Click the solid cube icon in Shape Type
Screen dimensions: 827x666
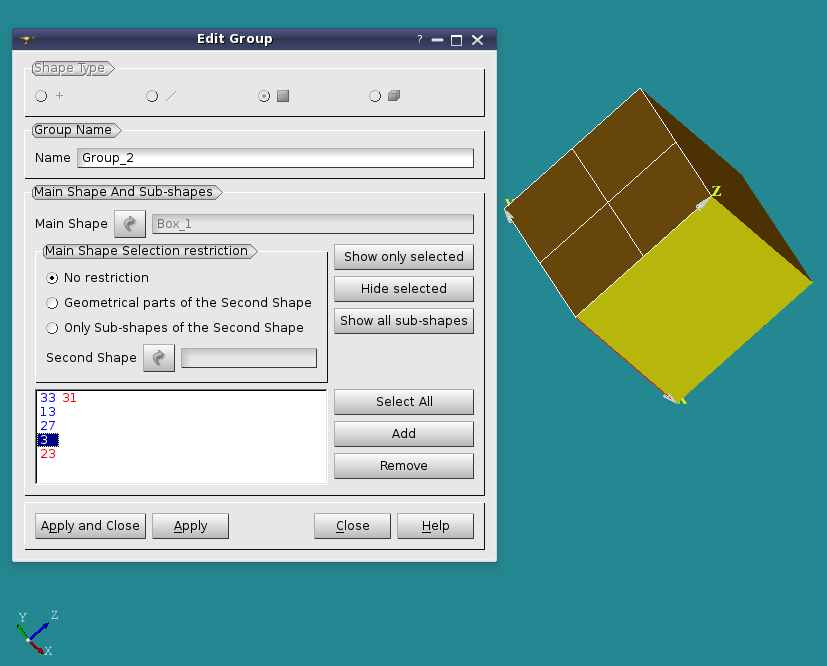coord(394,96)
